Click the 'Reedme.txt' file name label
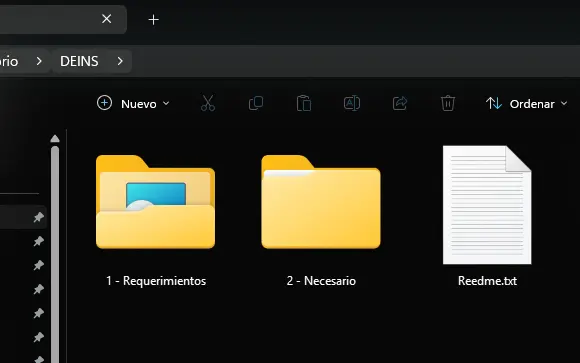 [487, 281]
